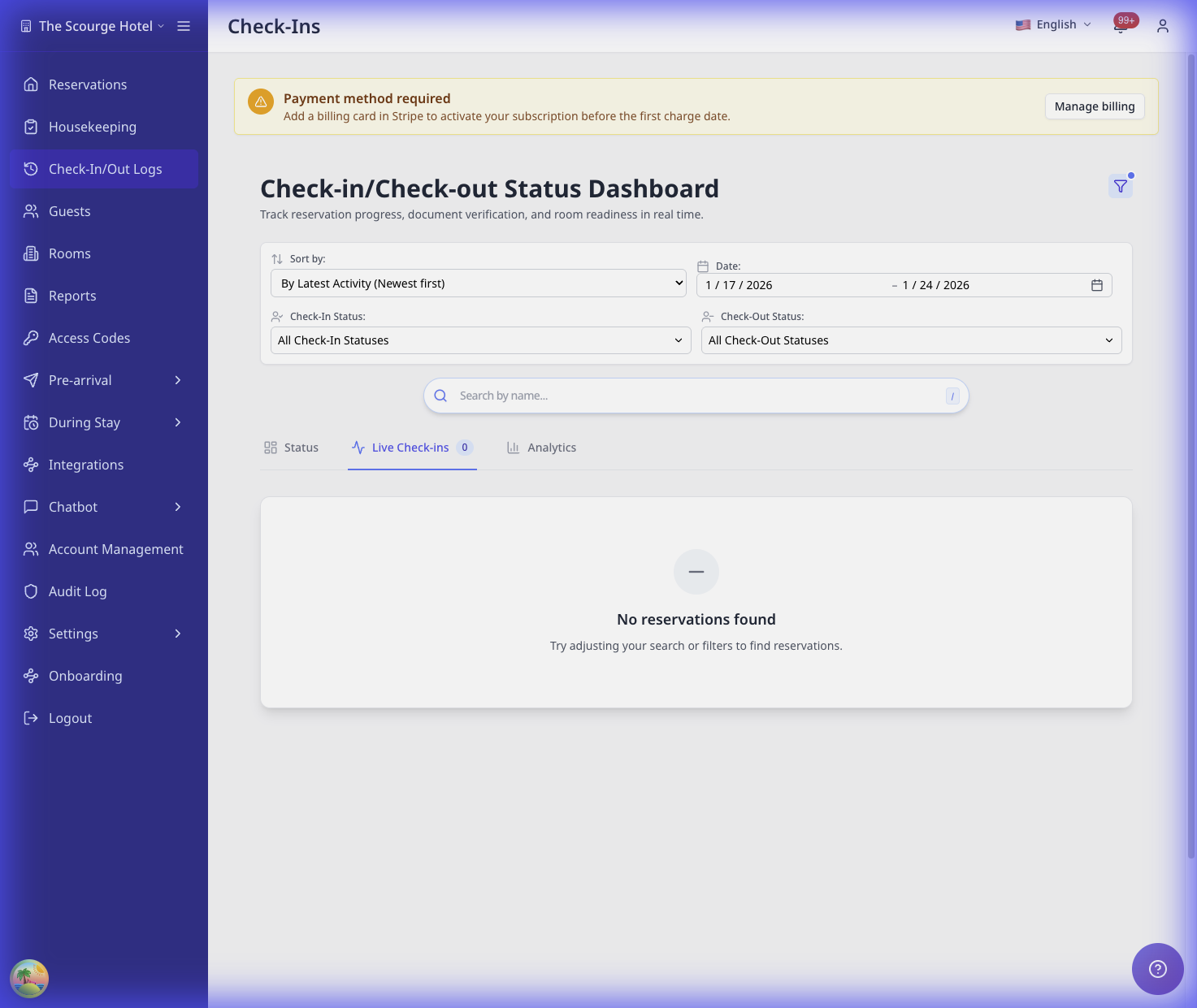Click the Manage billing button

pyautogui.click(x=1094, y=106)
